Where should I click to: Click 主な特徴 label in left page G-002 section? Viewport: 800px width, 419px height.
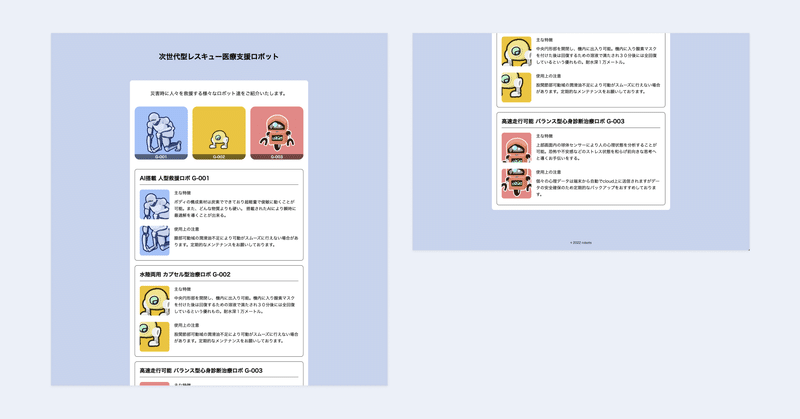point(183,289)
